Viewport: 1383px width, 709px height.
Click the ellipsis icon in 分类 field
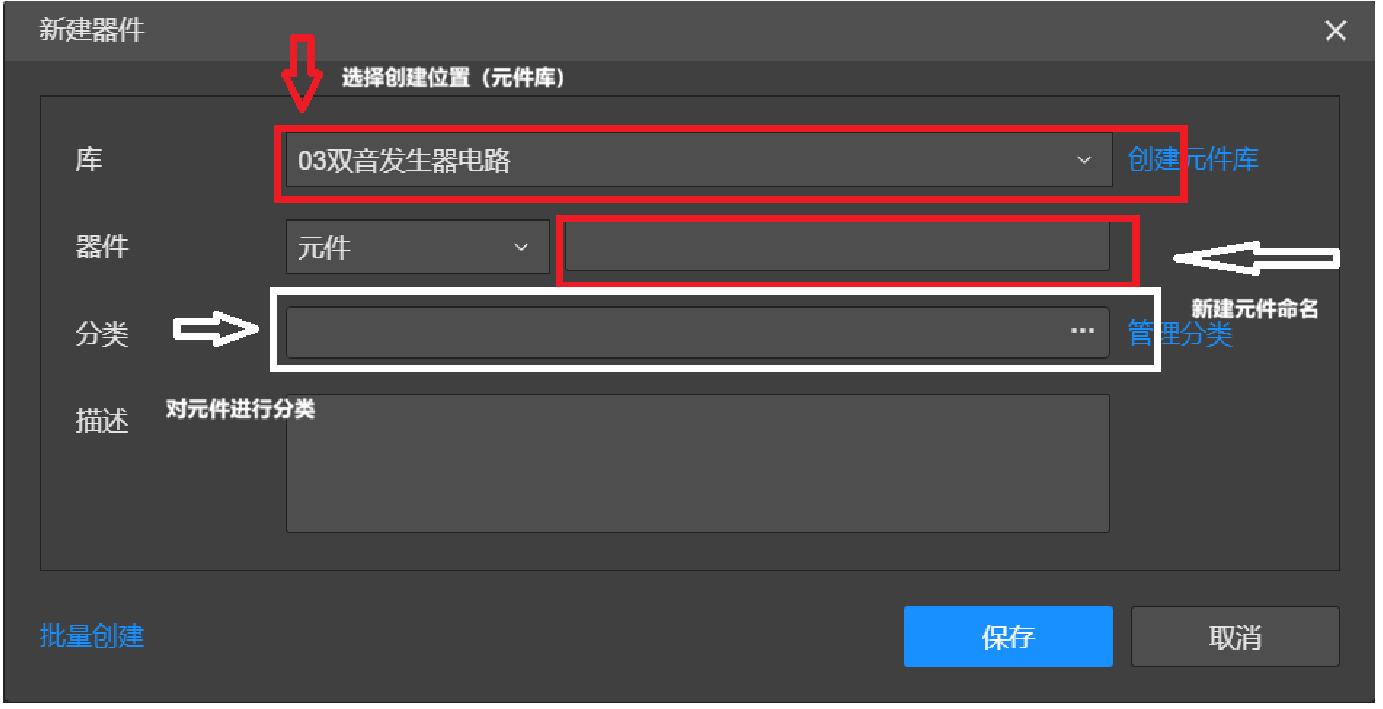click(x=1082, y=331)
